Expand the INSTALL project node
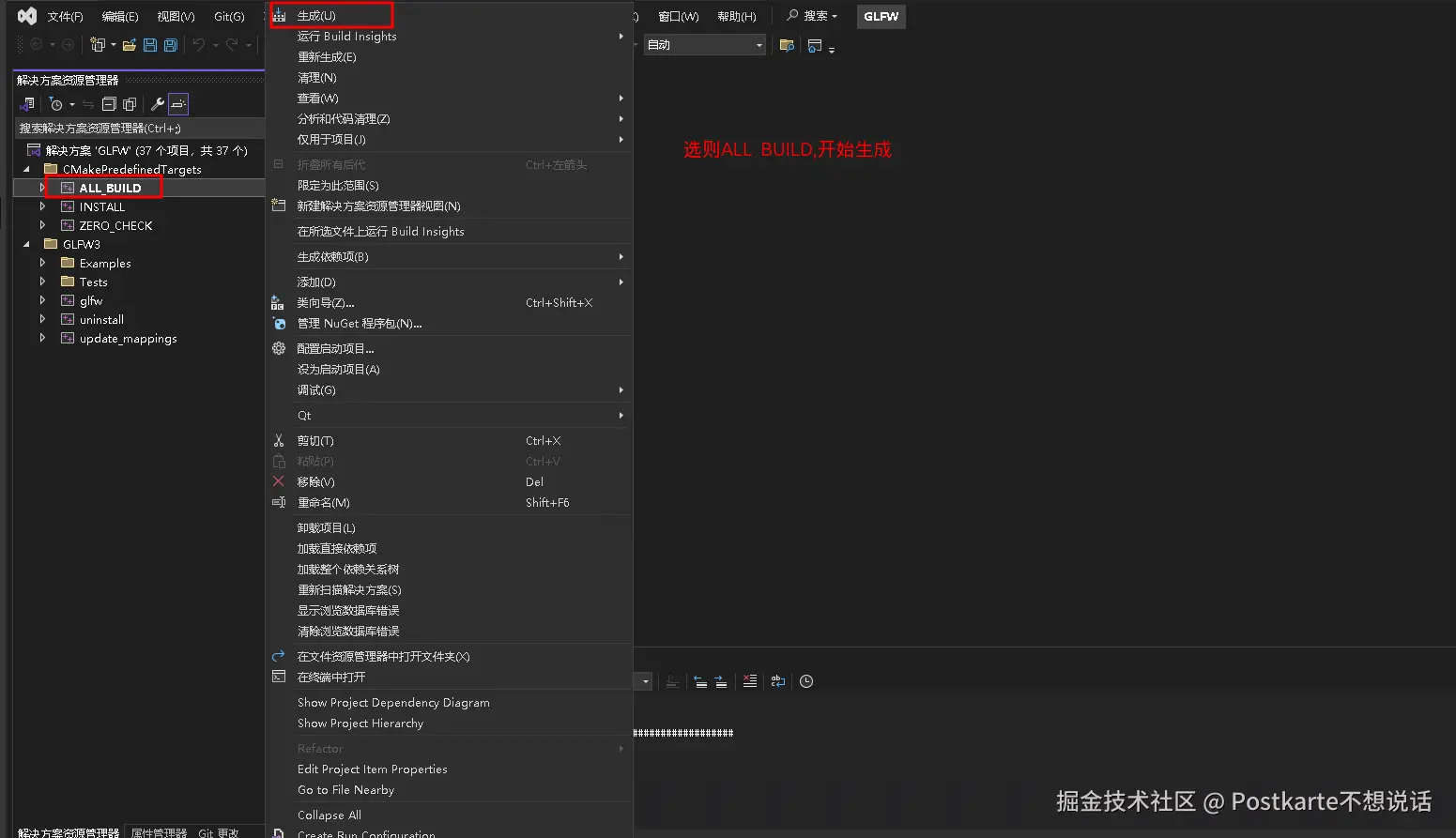Screen dimensions: 1456x838 click(42, 206)
